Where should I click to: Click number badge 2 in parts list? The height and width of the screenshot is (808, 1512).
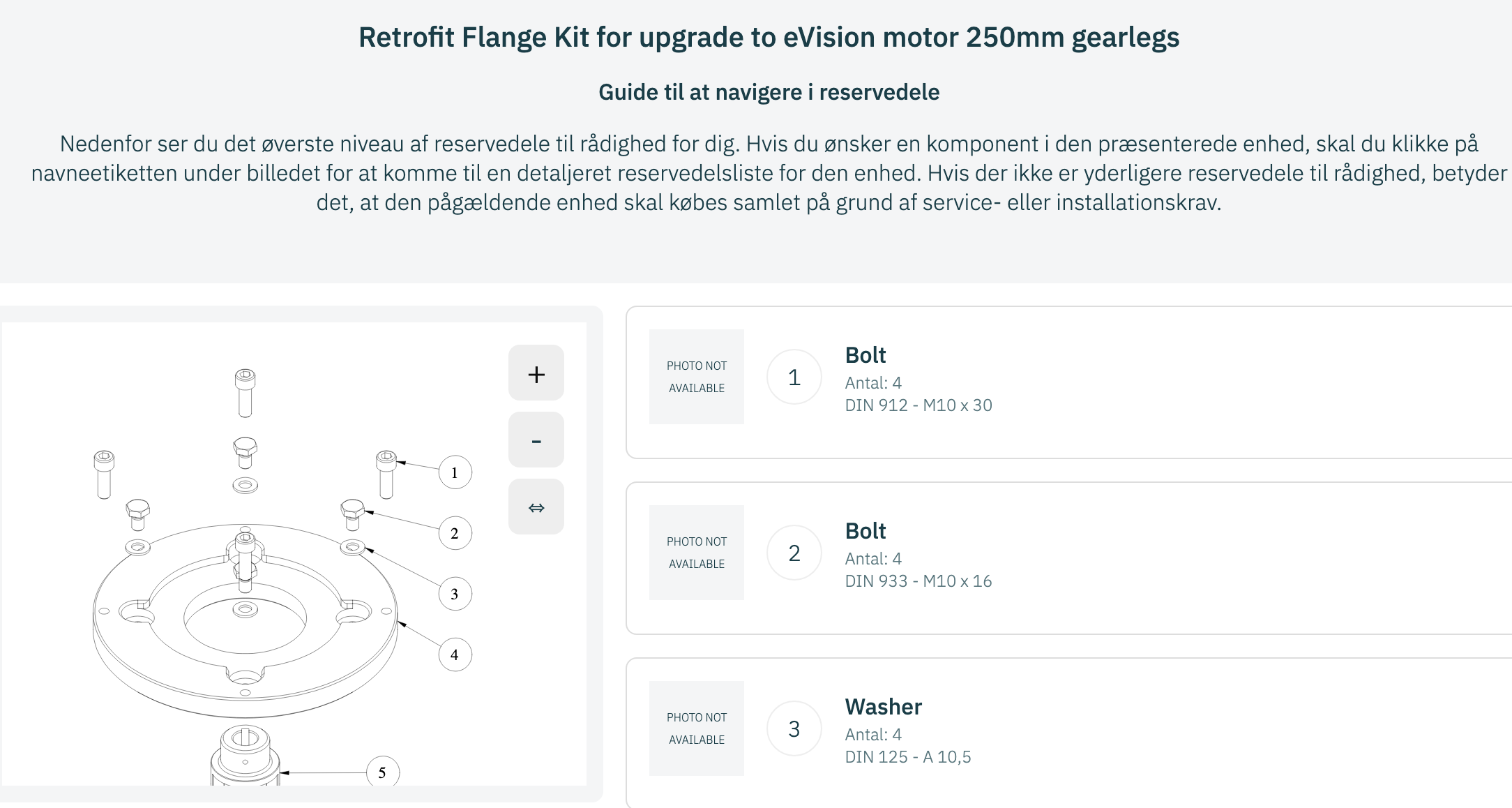tap(794, 553)
